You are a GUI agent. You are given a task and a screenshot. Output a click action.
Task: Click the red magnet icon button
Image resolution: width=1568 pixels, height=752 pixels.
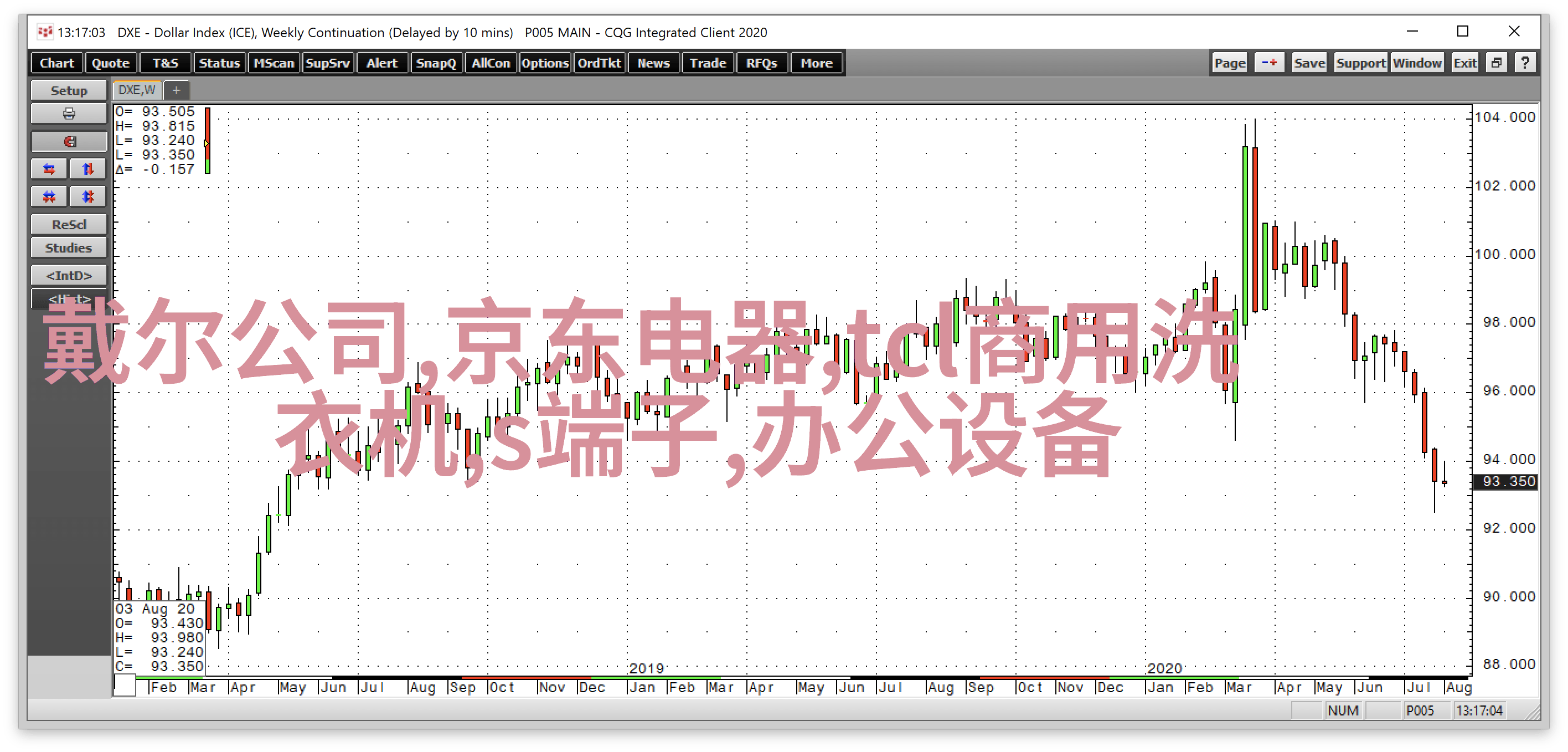69,141
